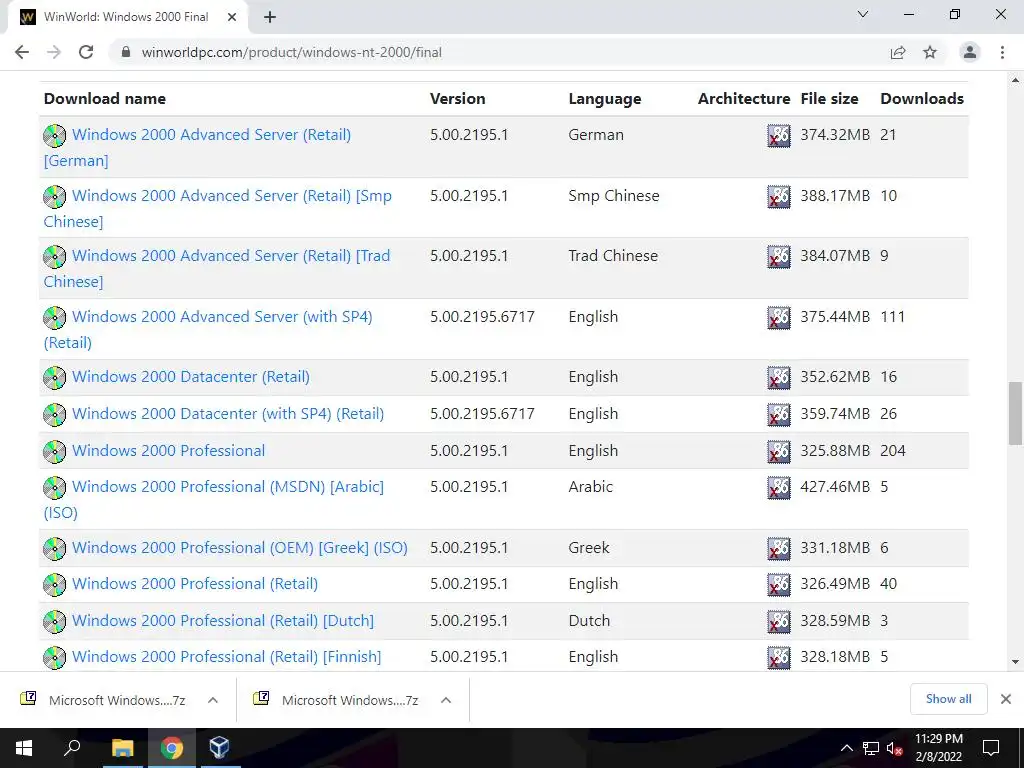The height and width of the screenshot is (768, 1024).
Task: Click the Download name column header
Action: pos(104,99)
